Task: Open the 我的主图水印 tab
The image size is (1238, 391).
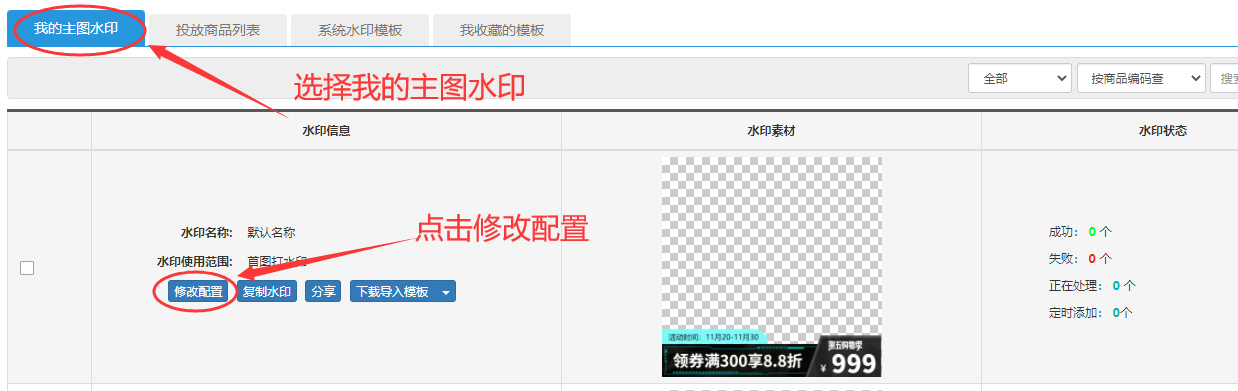Action: tap(76, 29)
